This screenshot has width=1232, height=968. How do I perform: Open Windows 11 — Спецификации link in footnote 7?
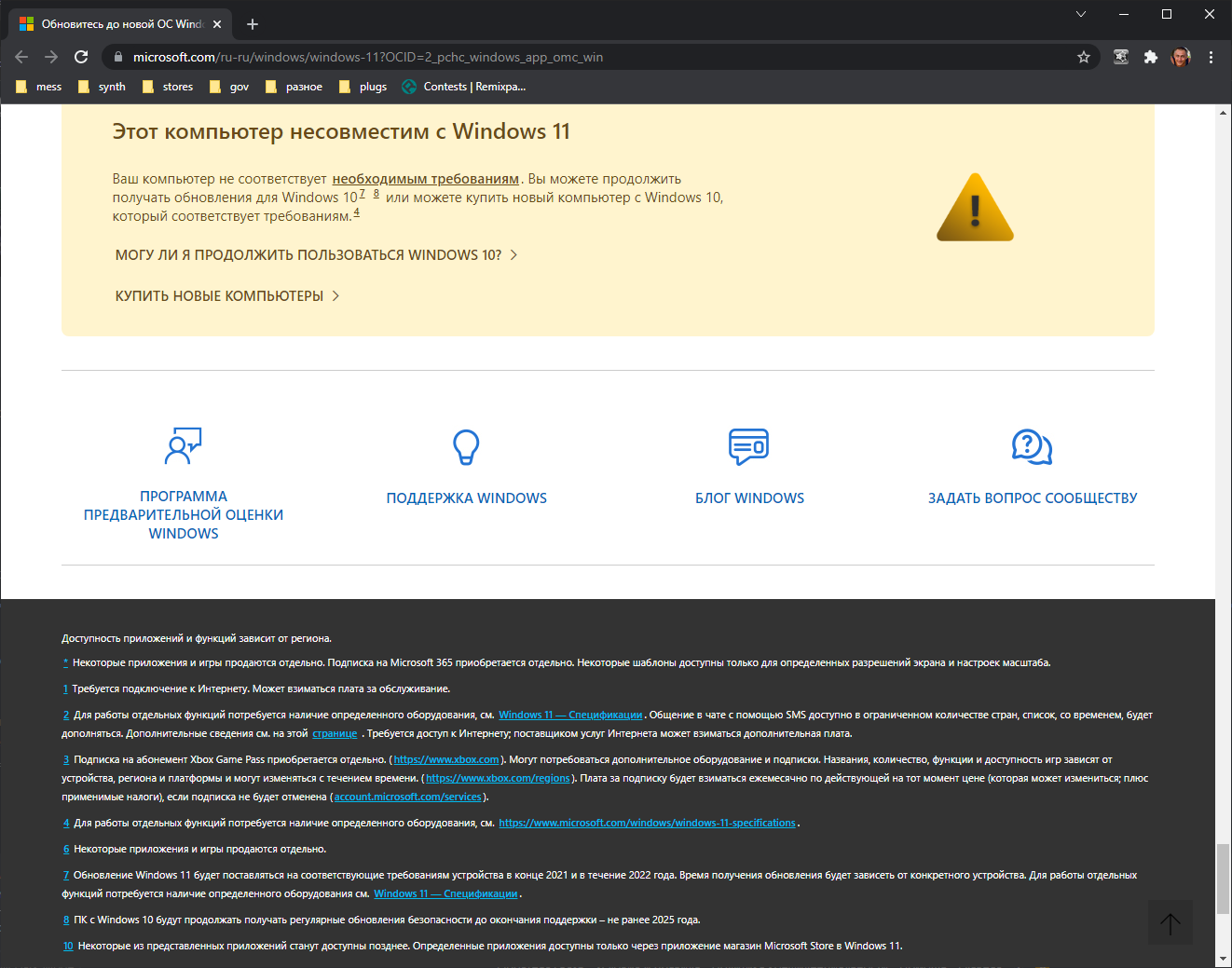(445, 894)
